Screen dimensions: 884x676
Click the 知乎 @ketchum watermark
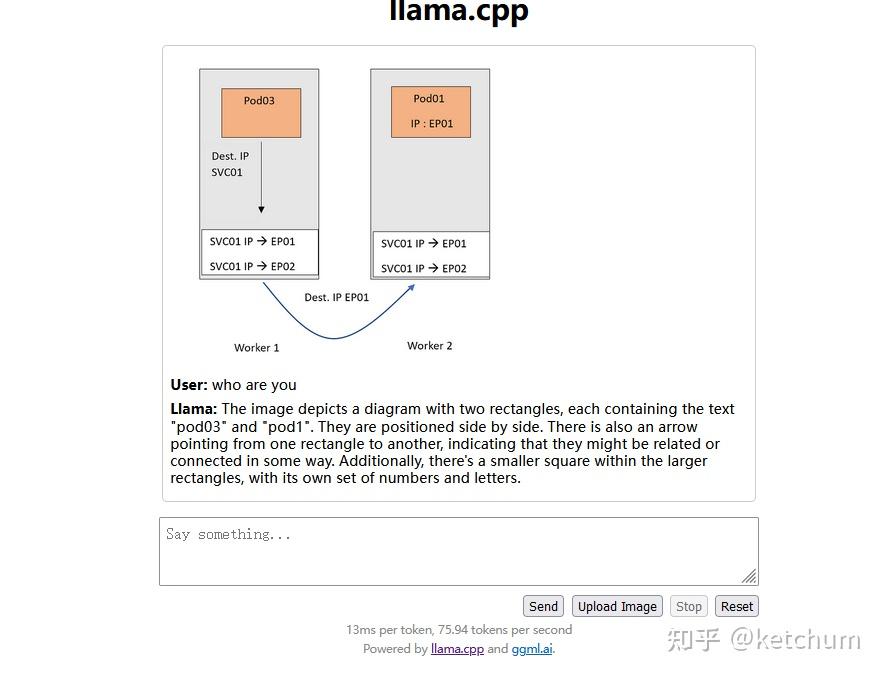[x=767, y=639]
